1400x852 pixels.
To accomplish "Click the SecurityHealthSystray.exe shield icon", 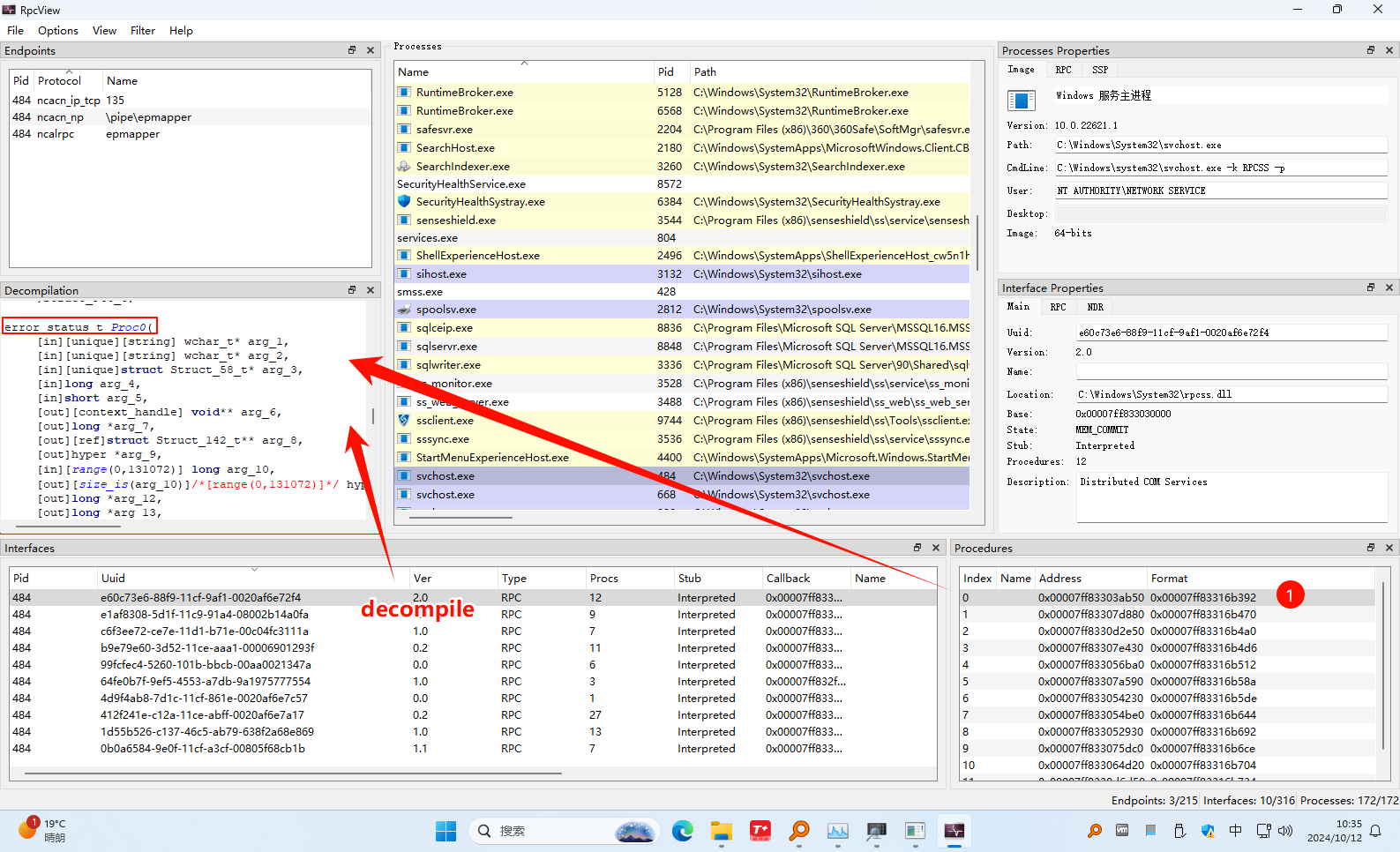I will pos(404,202).
